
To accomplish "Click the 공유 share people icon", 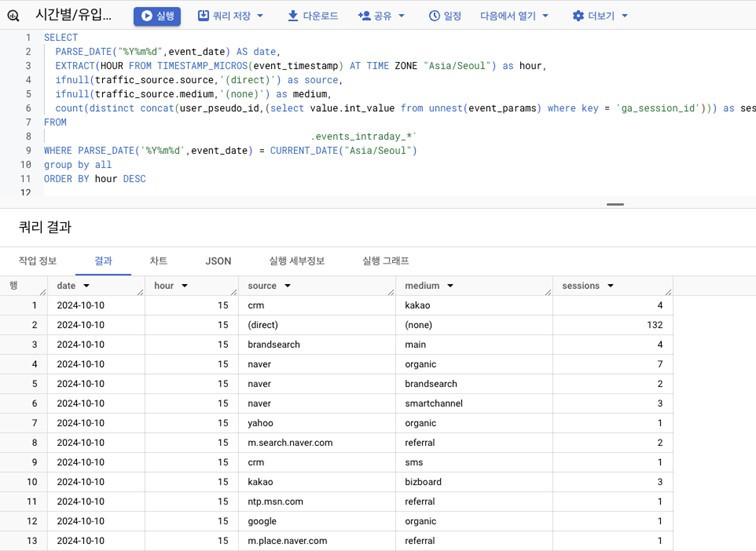I will point(364,16).
